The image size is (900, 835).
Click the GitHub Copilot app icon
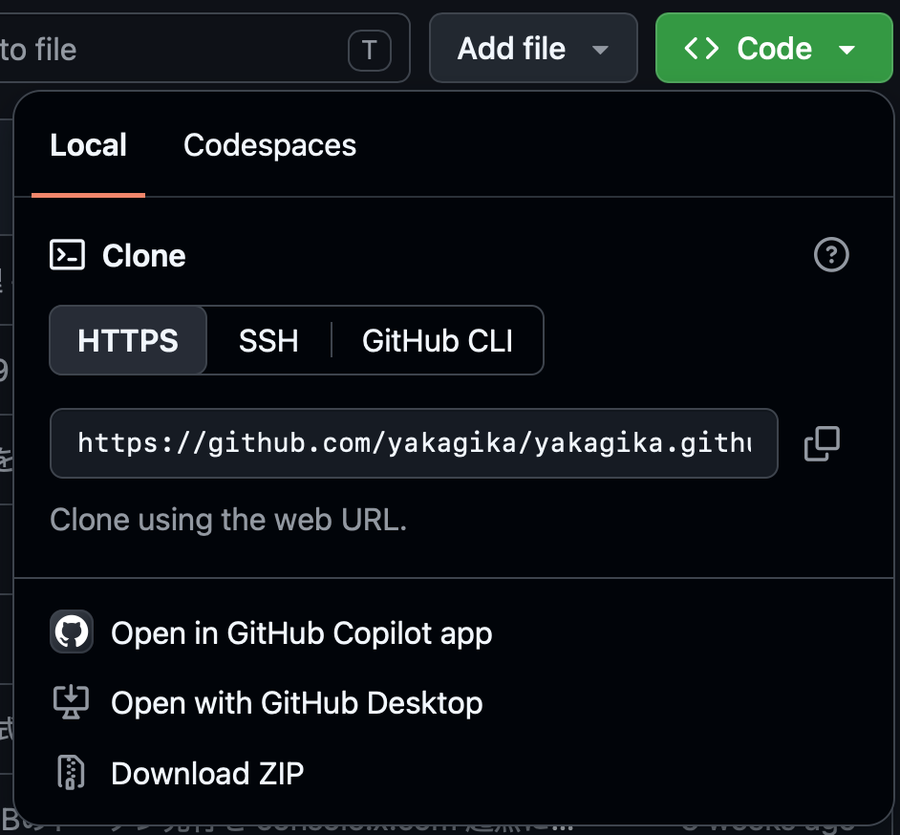[x=71, y=632]
